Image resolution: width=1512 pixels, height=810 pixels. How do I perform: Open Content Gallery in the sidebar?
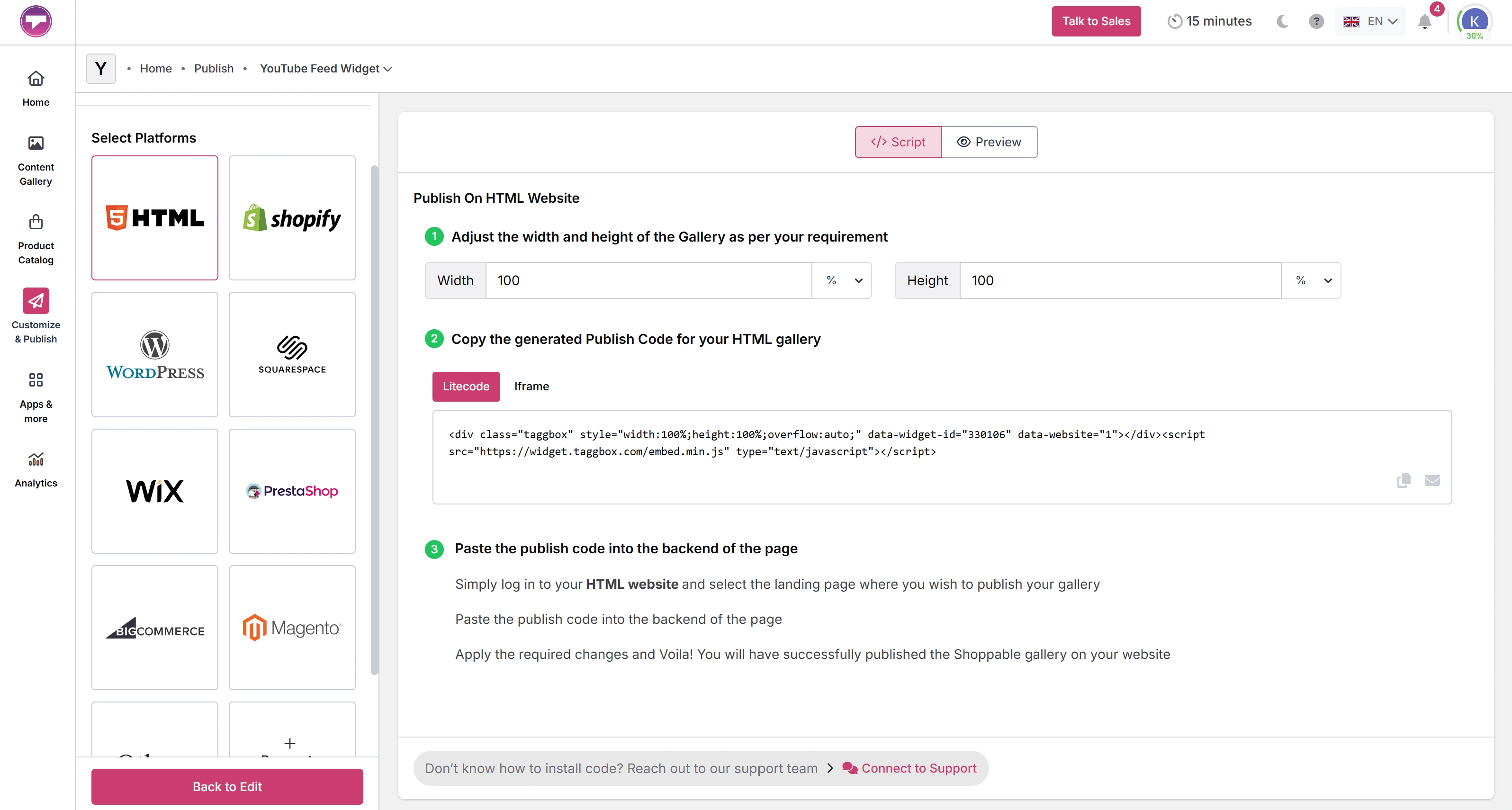pyautogui.click(x=36, y=161)
